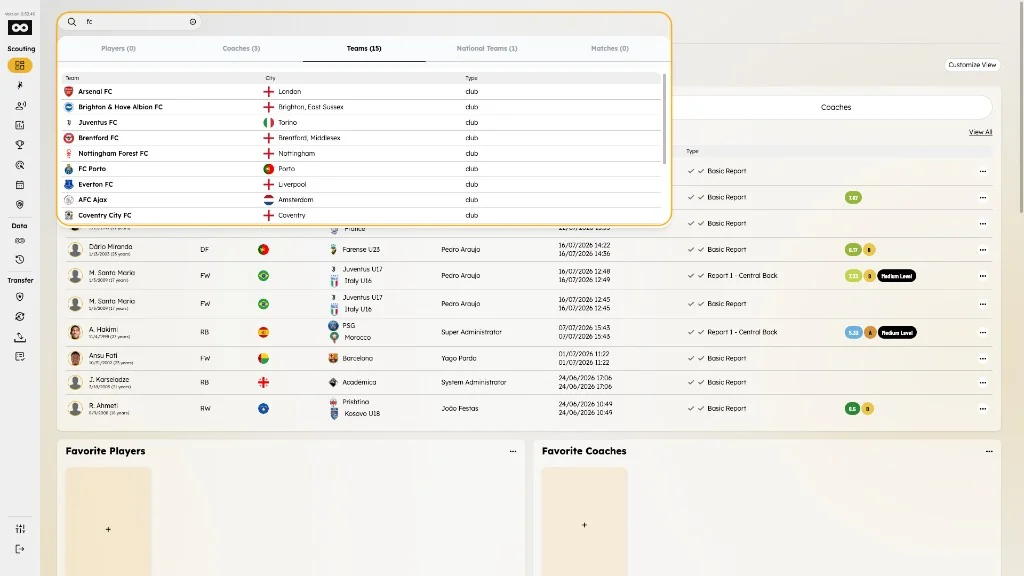Add a favorite coach with plus card
The image size is (1024, 576).
[584, 522]
